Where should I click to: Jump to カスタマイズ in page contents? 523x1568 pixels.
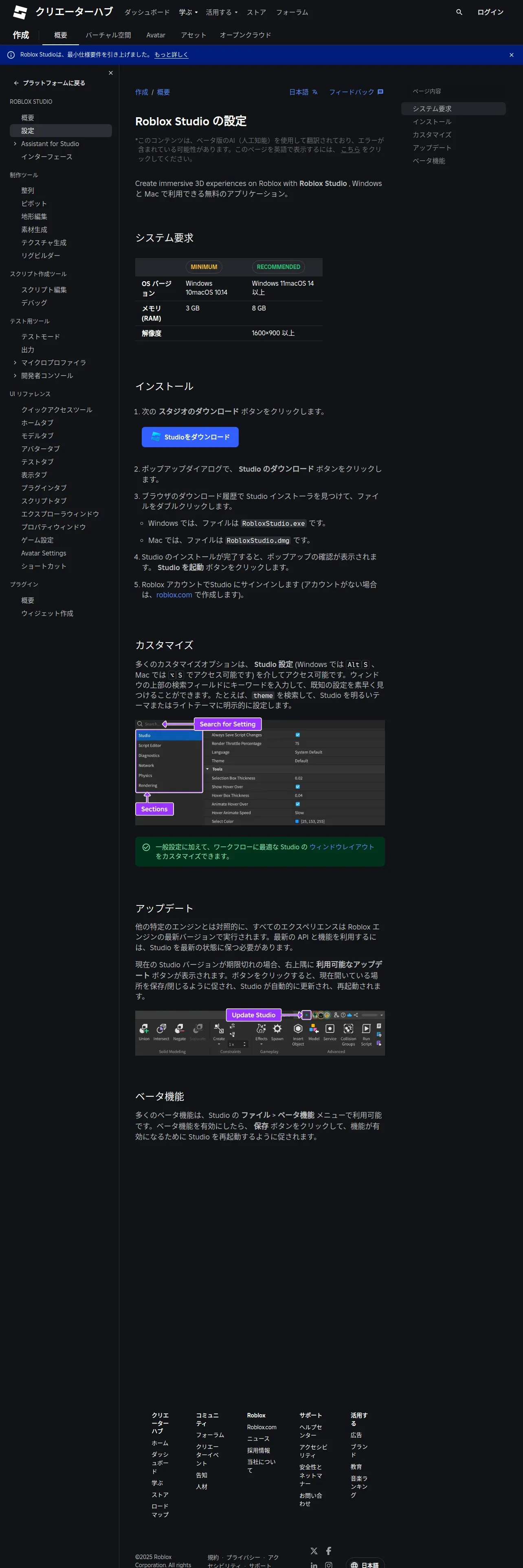coord(432,135)
